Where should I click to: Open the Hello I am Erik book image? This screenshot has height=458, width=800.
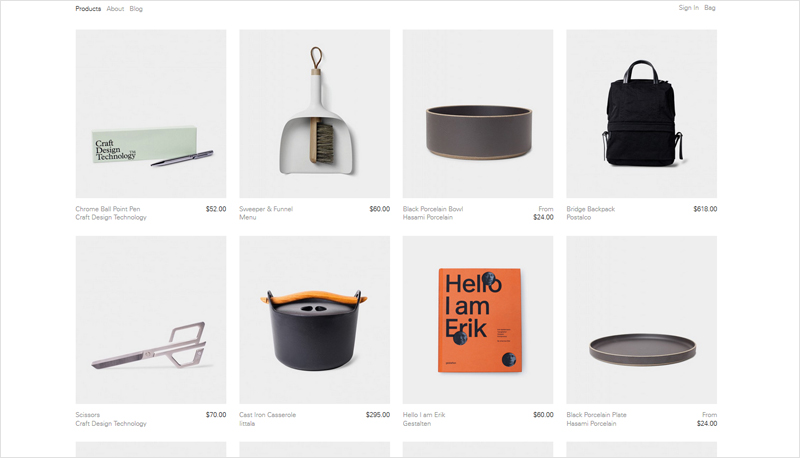[x=478, y=320]
